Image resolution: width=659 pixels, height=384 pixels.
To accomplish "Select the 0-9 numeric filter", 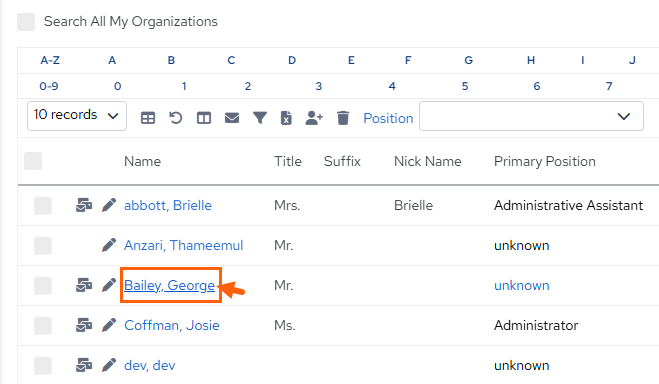I will tap(49, 86).
